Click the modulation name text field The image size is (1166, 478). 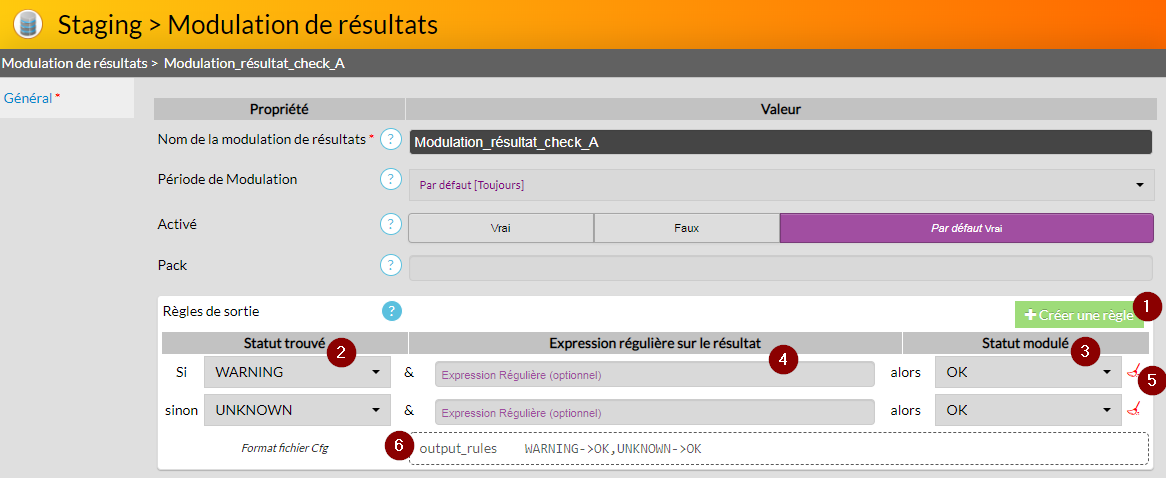pos(780,142)
